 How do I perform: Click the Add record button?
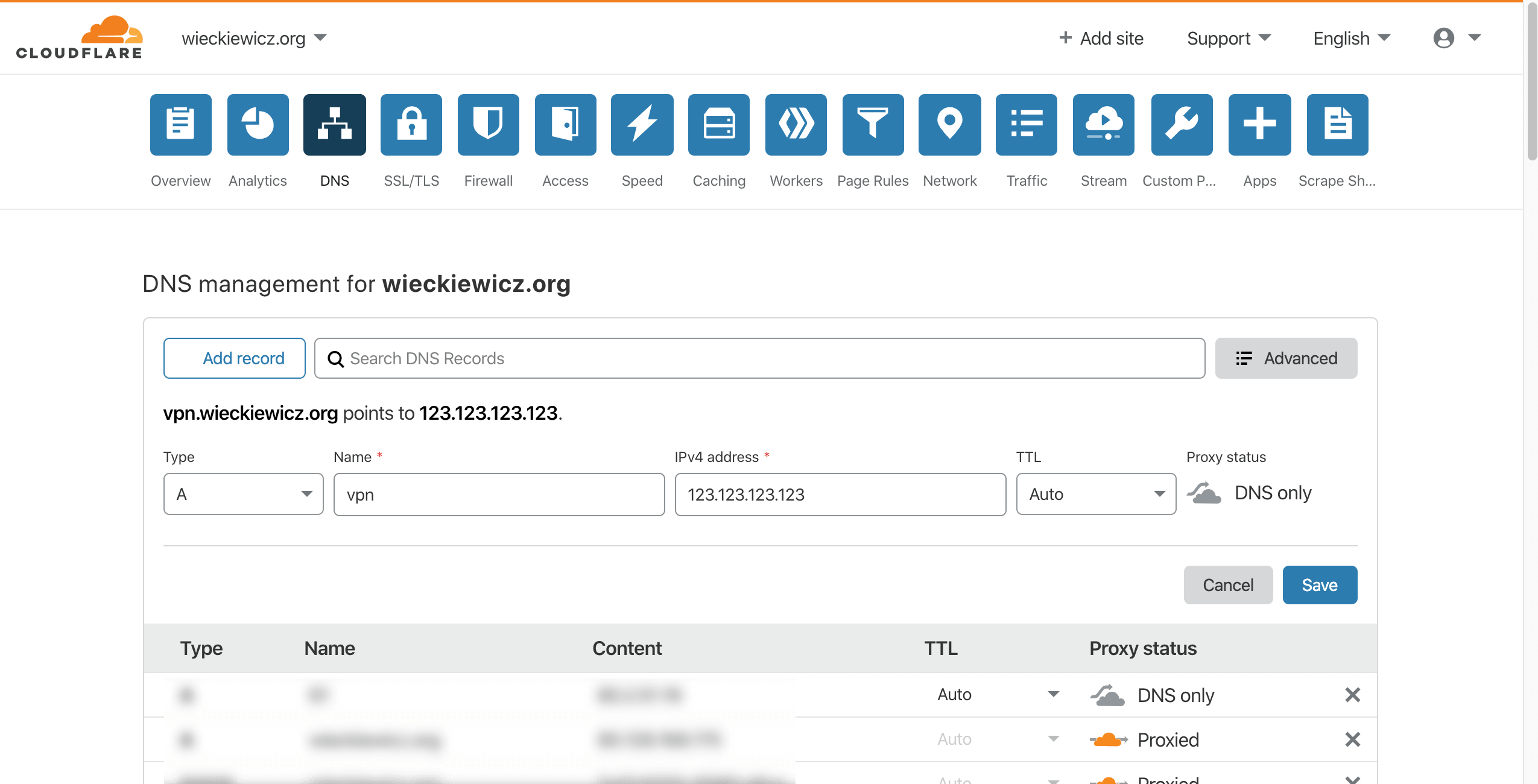234,358
